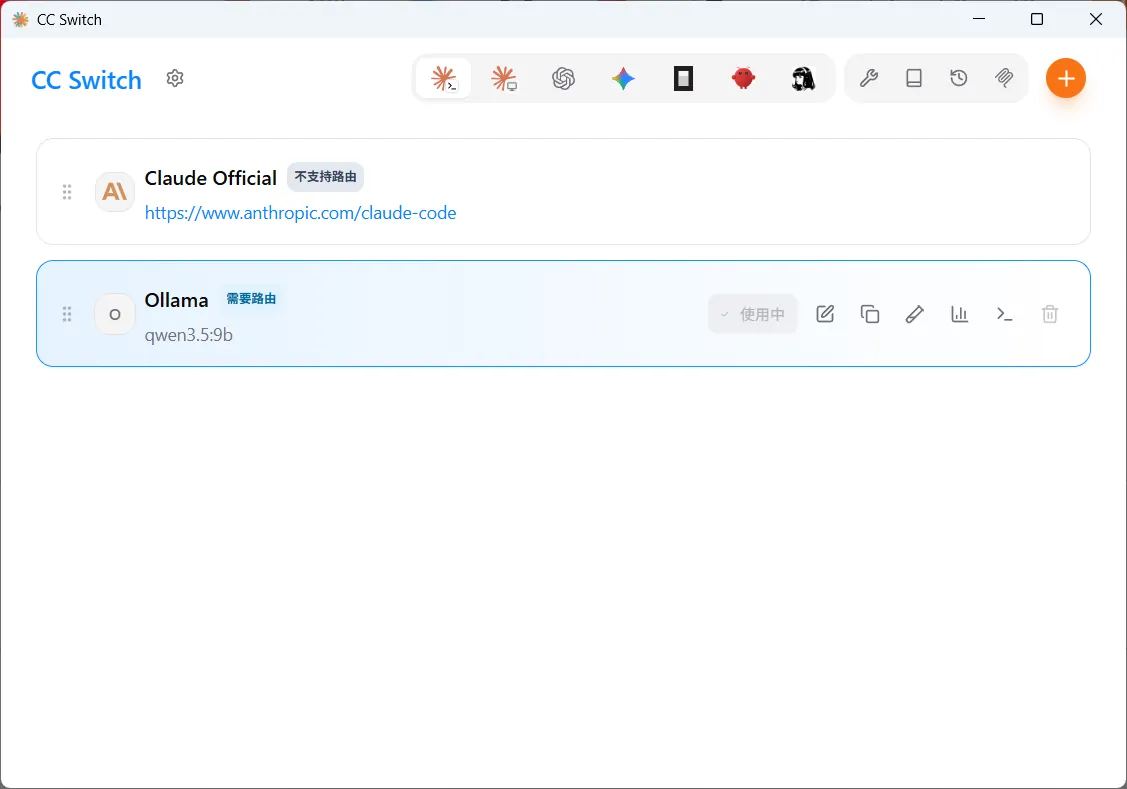The height and width of the screenshot is (789, 1127).
Task: Open the book icon in toolbar
Action: (914, 78)
